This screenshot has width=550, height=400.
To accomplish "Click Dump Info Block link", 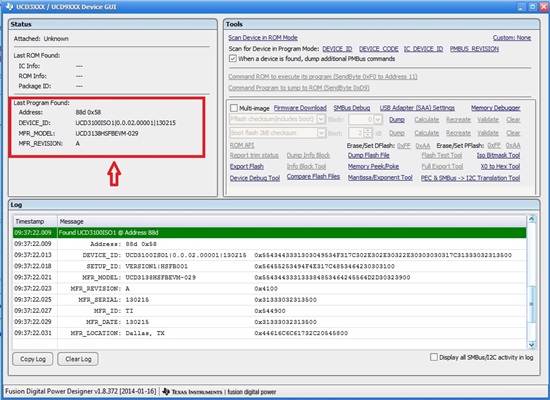I will (308, 155).
